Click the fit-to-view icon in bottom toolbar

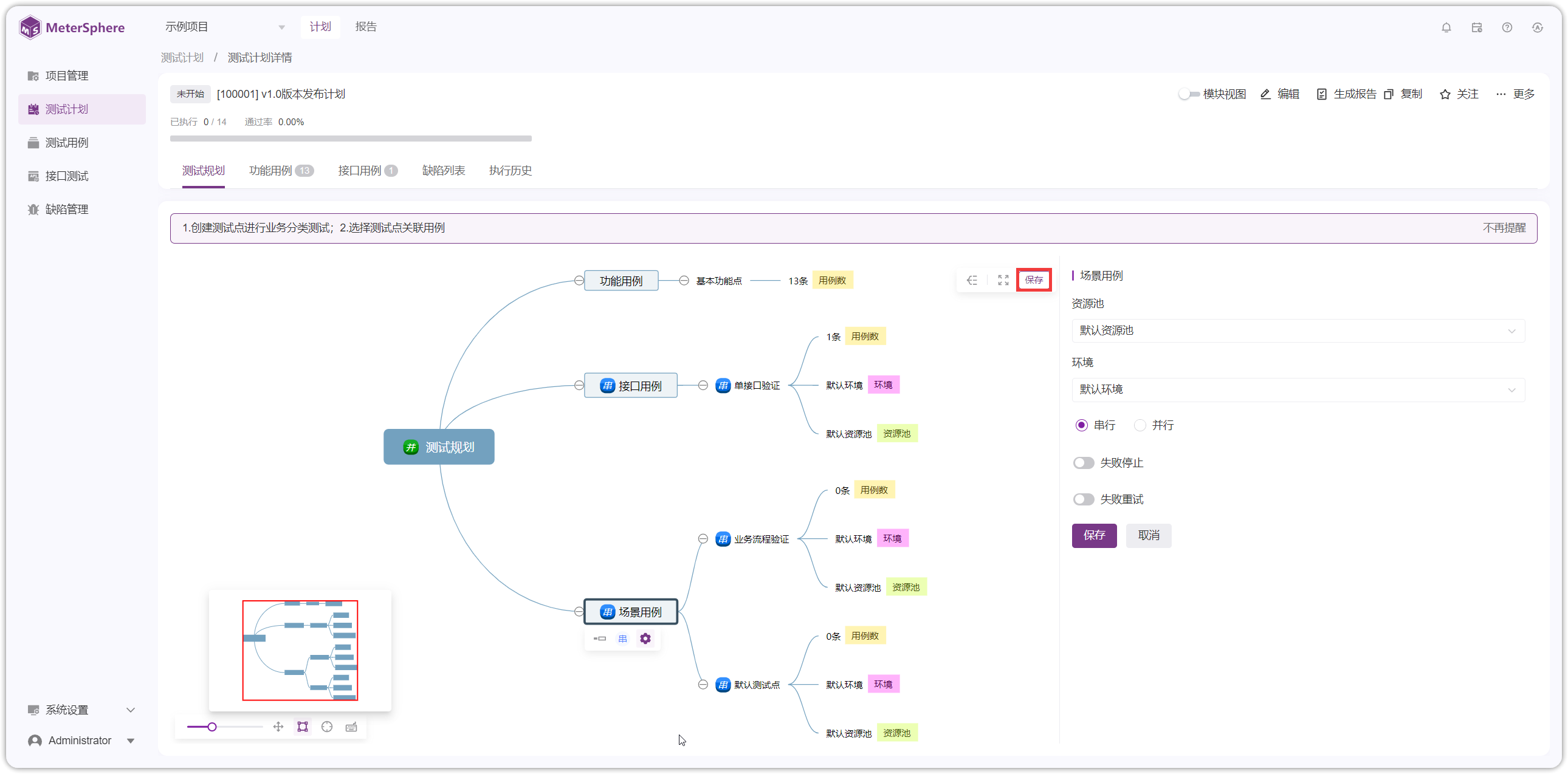coord(303,727)
